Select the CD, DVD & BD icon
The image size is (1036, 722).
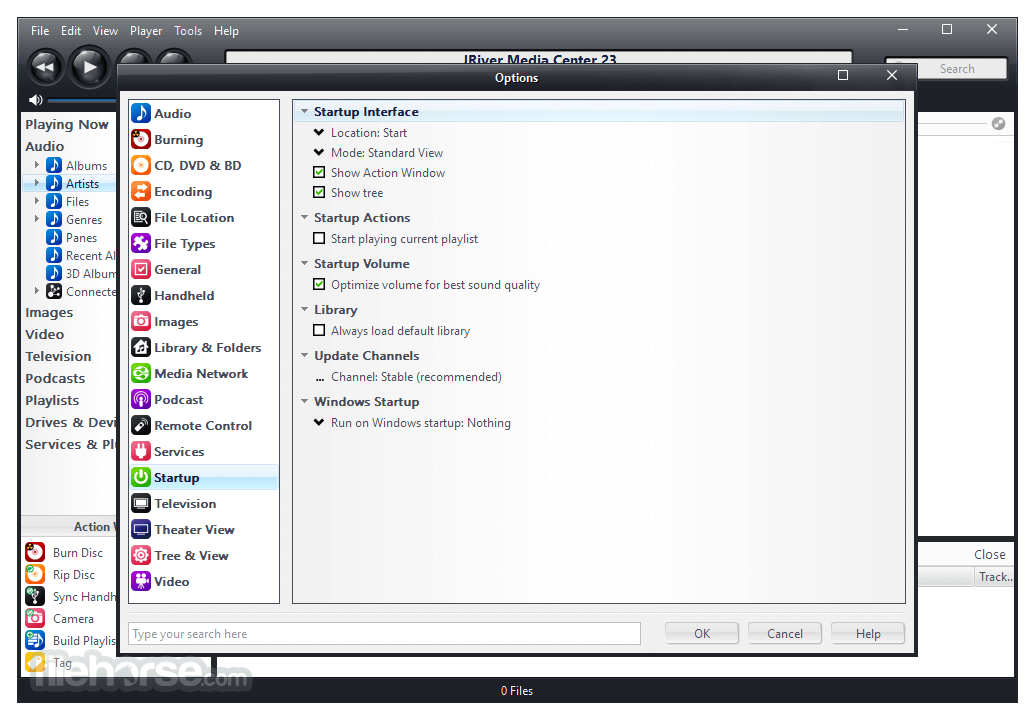[141, 165]
